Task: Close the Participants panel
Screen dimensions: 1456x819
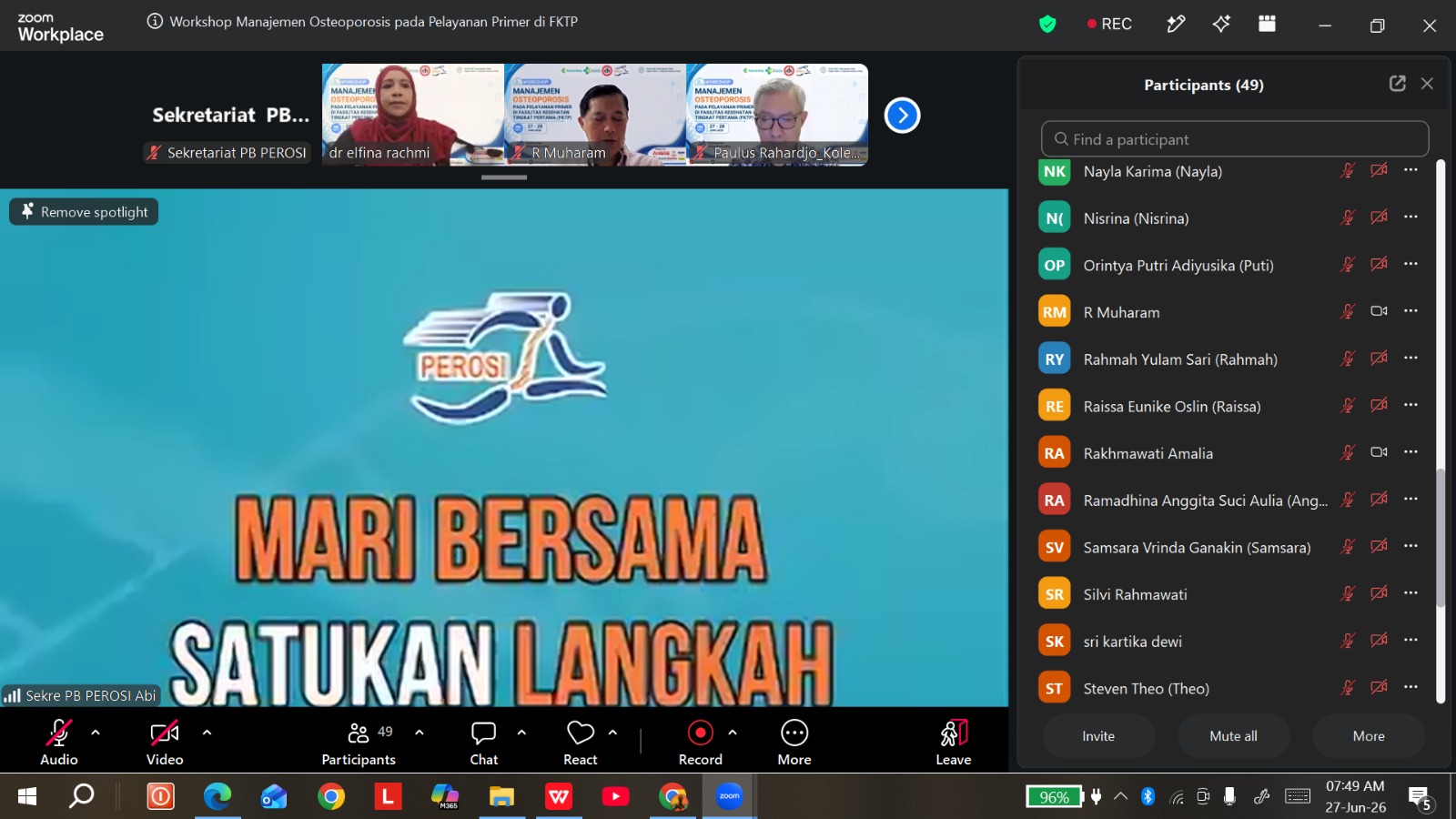Action: pos(1427,84)
